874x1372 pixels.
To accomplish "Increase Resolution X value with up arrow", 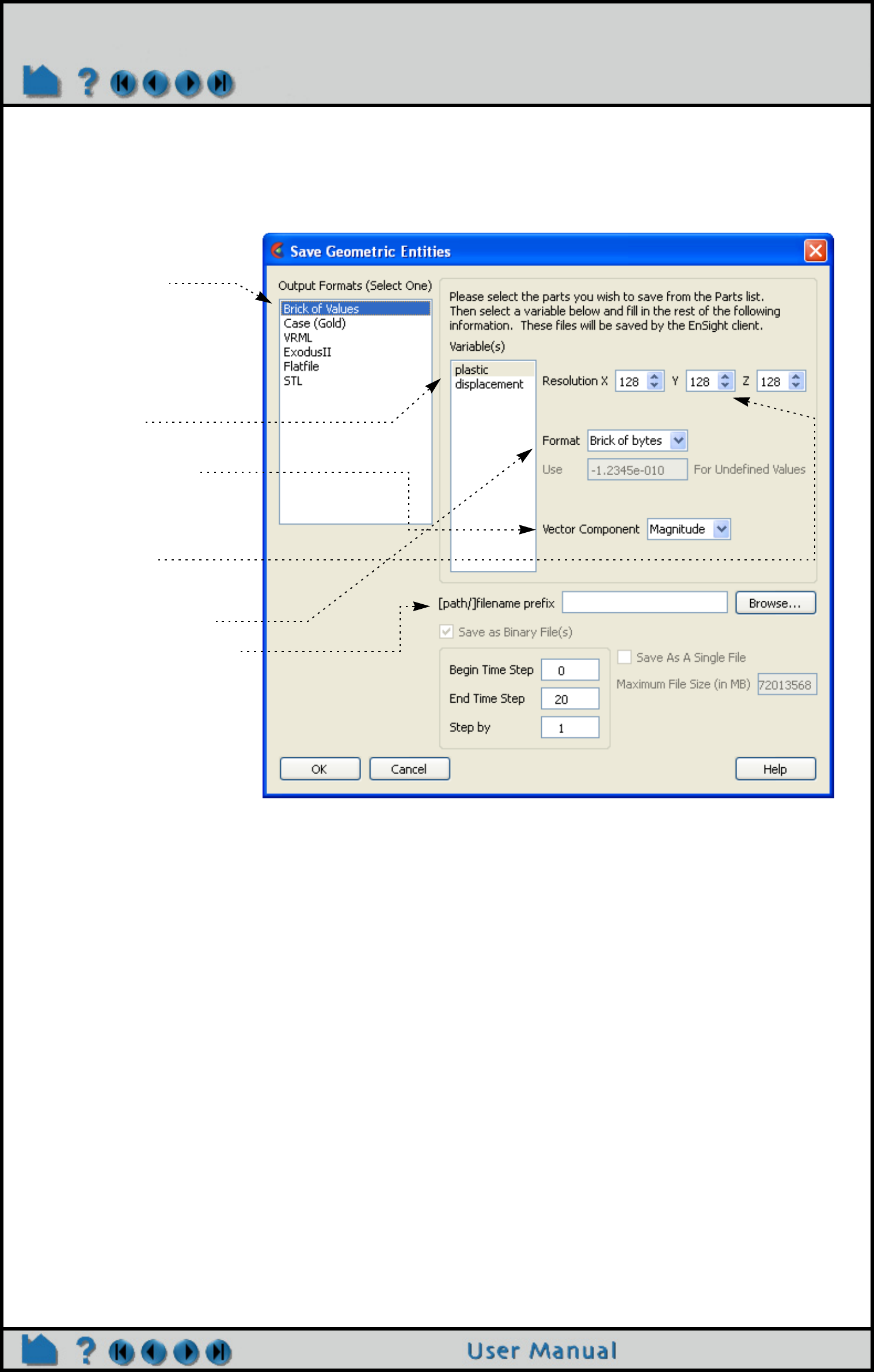I will click(654, 376).
